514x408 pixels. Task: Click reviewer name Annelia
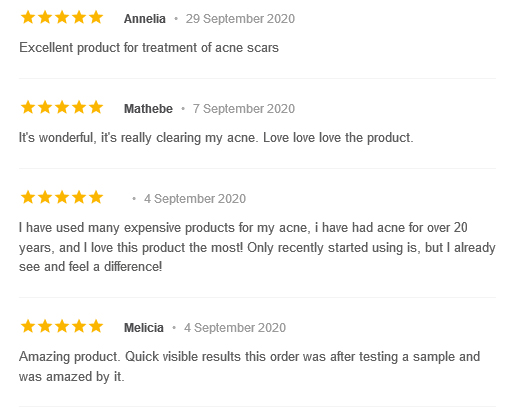click(145, 19)
